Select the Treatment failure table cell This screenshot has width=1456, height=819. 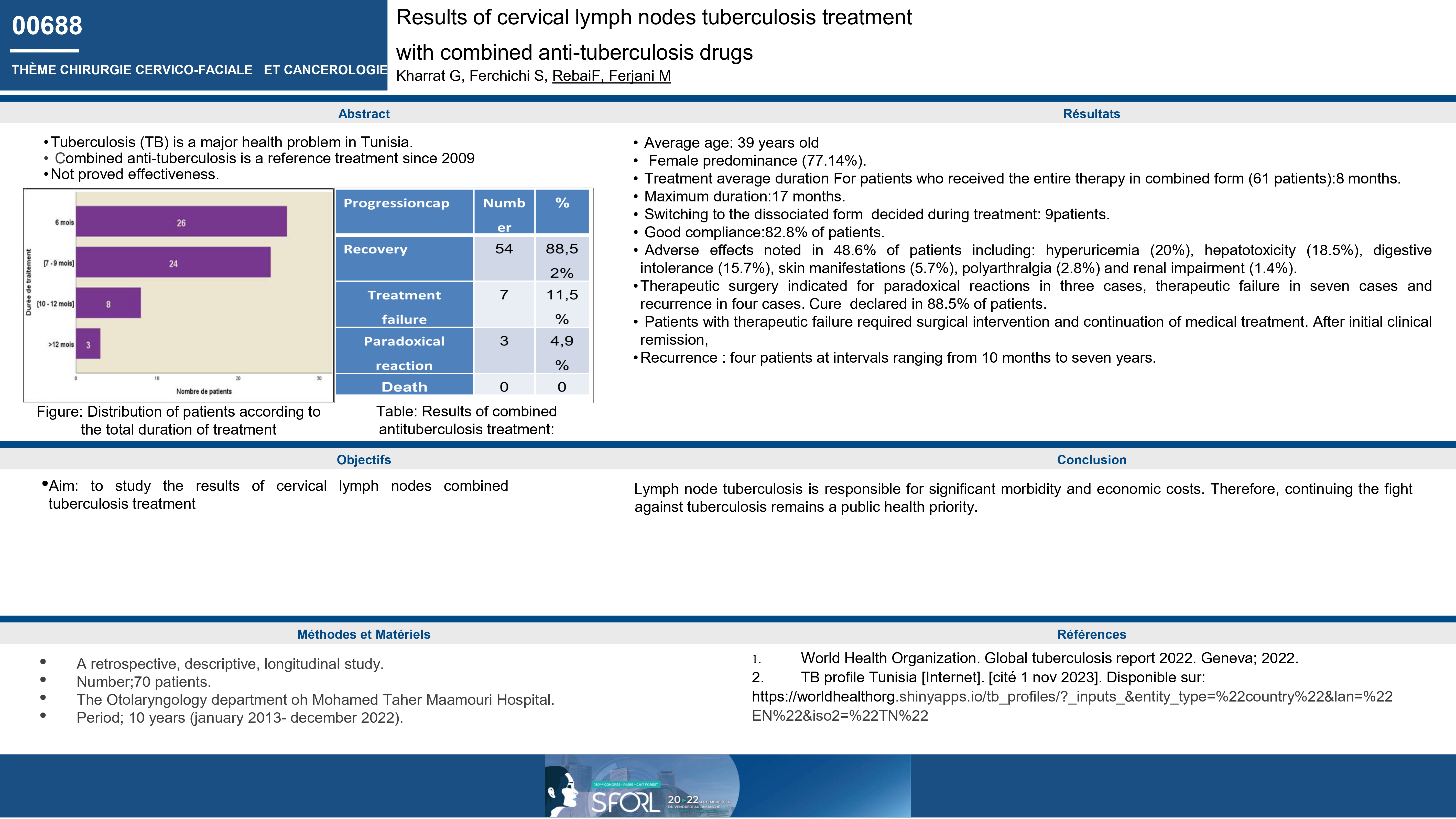404,305
